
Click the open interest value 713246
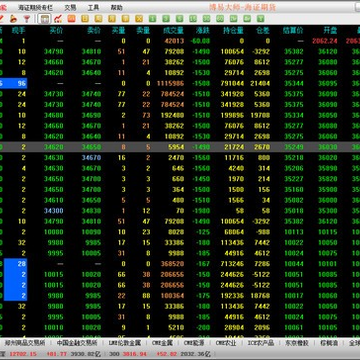click(x=232, y=264)
